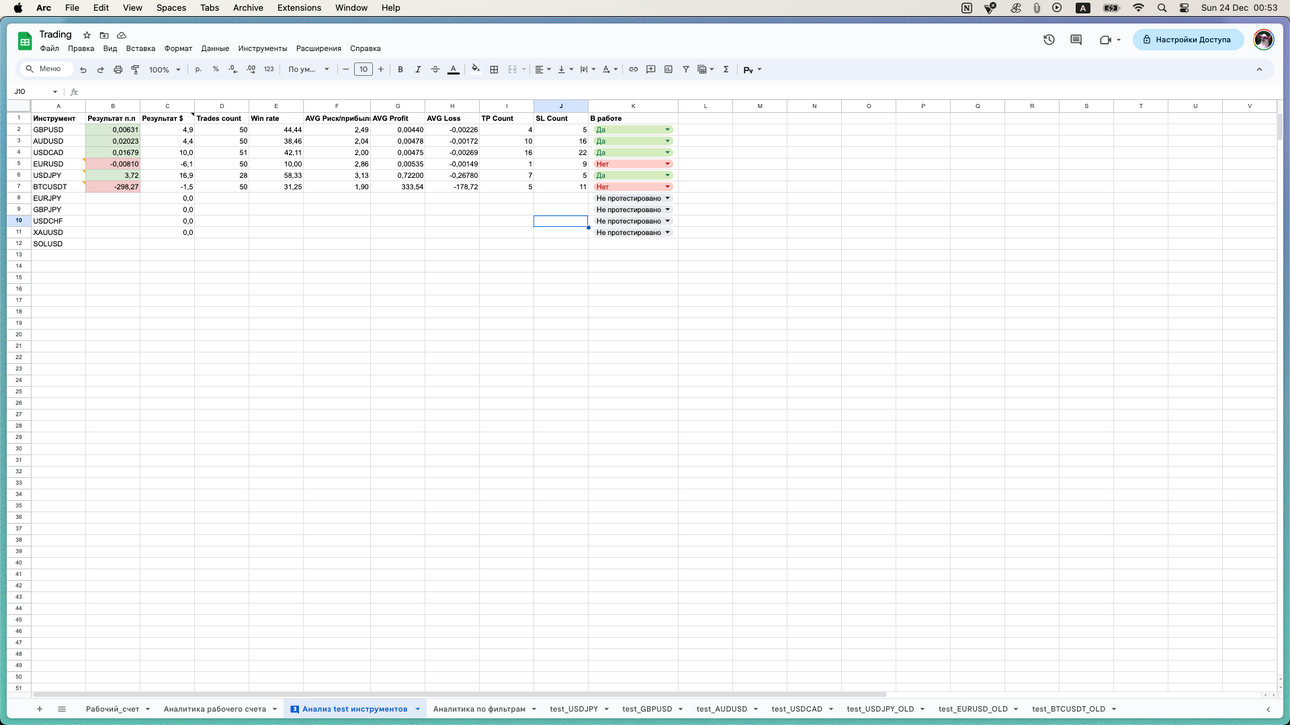
Task: Click Настройки Доступа share button
Action: click(x=1188, y=40)
